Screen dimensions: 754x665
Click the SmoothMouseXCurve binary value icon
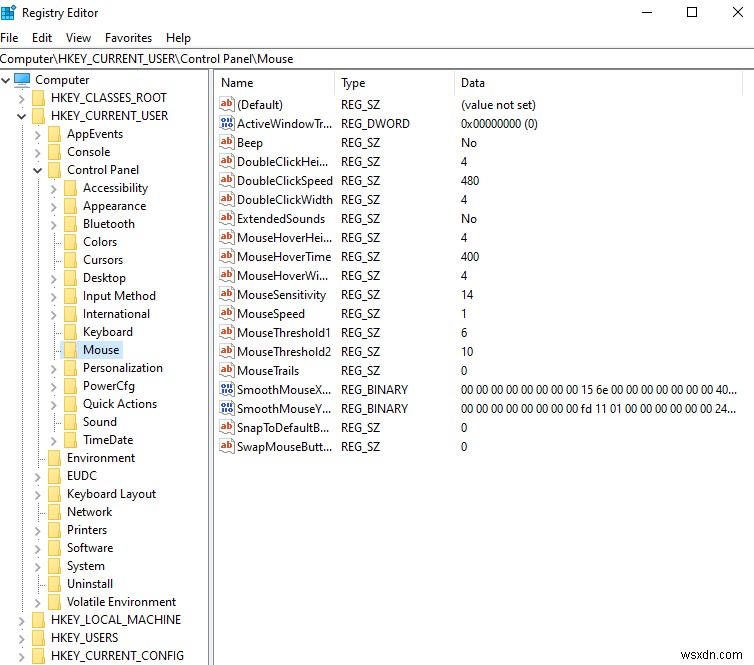pos(226,389)
